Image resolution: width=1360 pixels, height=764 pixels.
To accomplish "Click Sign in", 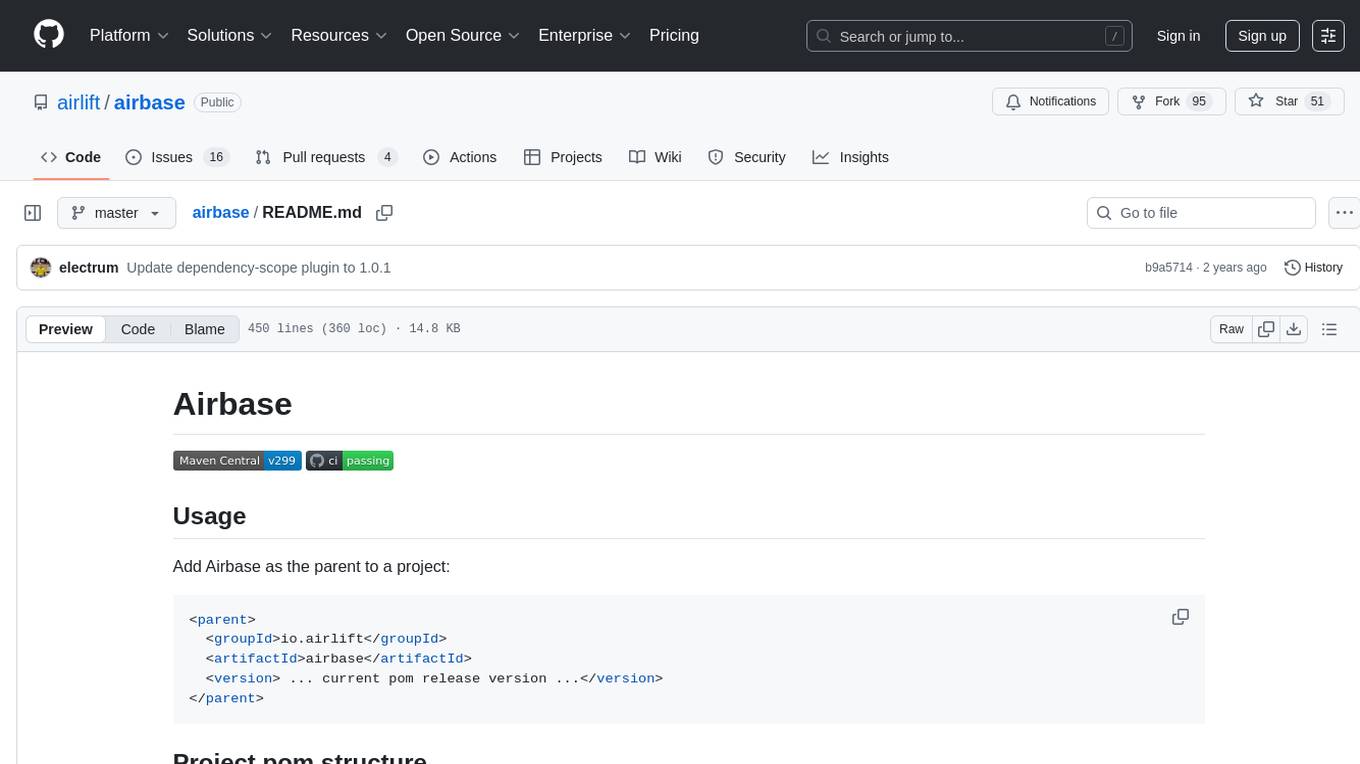I will tap(1178, 36).
